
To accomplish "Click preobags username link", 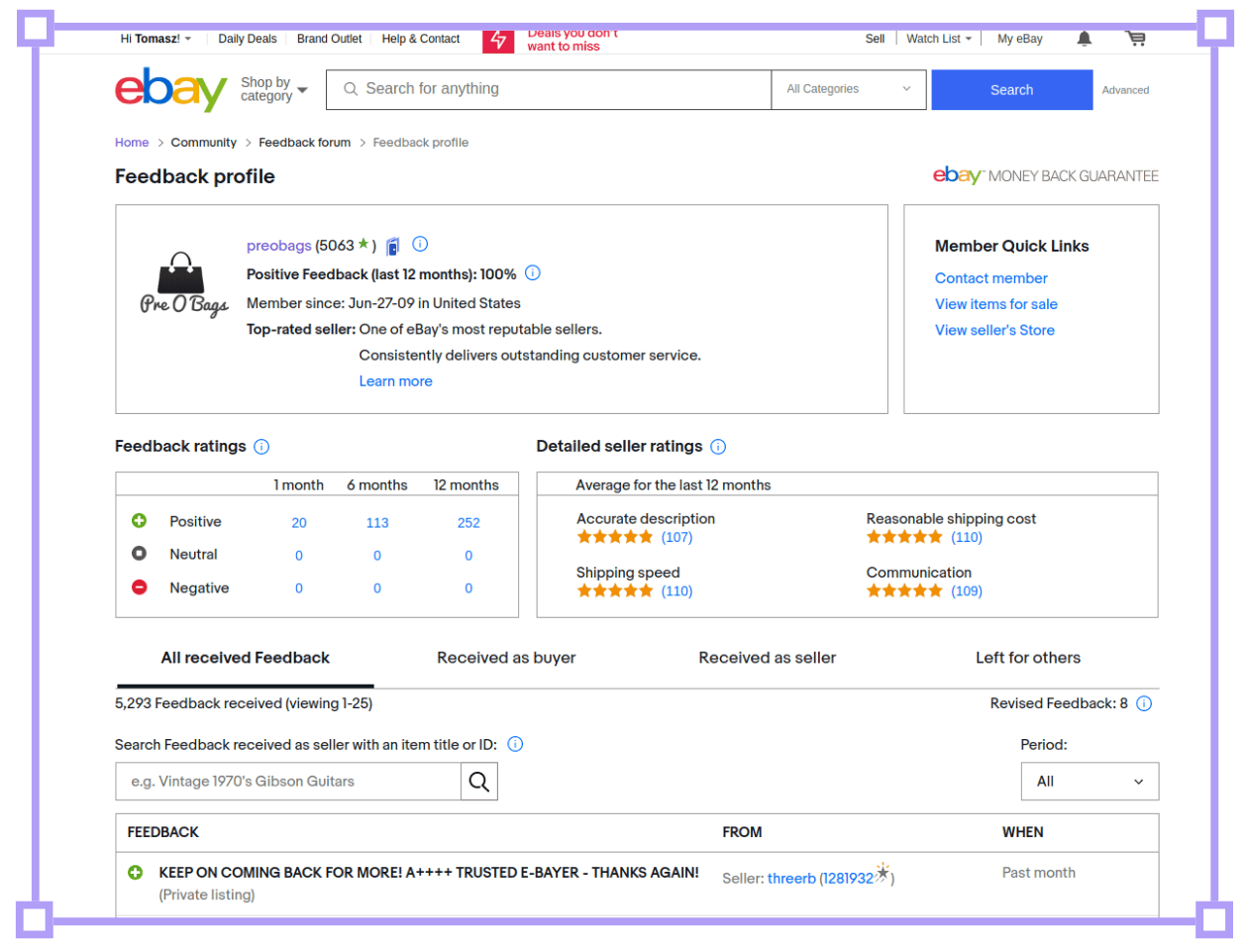I will (279, 246).
